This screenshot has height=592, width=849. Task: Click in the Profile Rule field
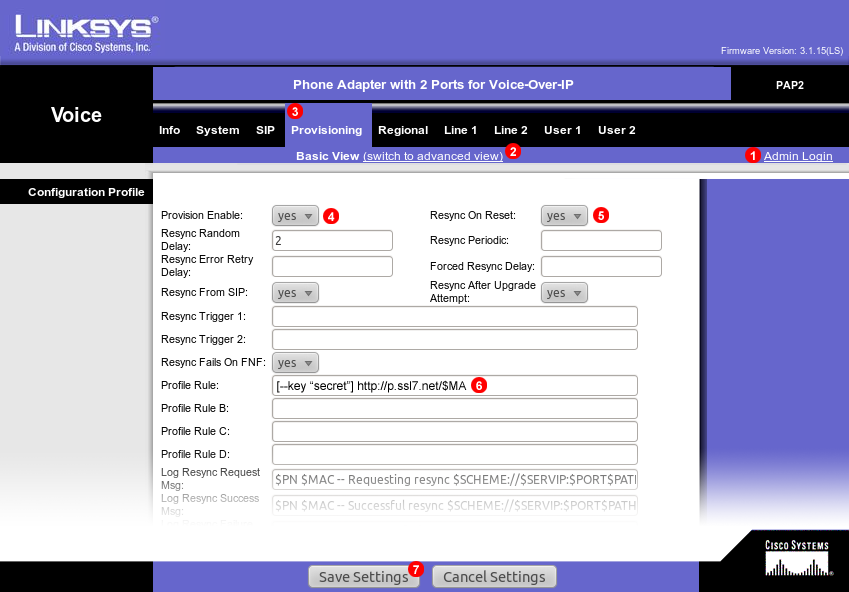(455, 385)
